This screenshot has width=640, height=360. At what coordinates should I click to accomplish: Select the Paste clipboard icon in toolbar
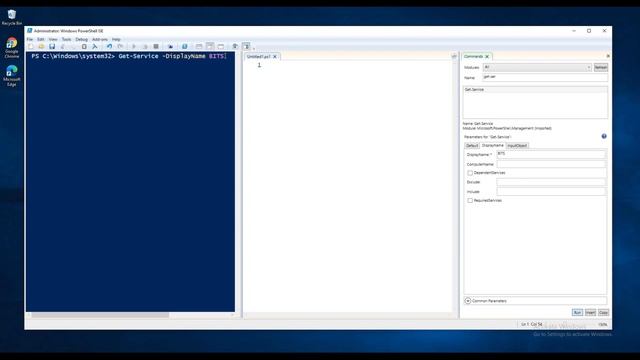[x=84, y=47]
